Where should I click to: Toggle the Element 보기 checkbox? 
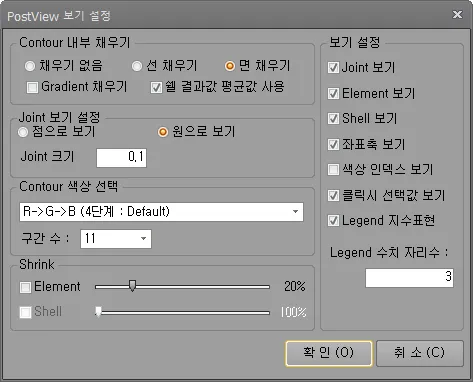pyautogui.click(x=333, y=93)
